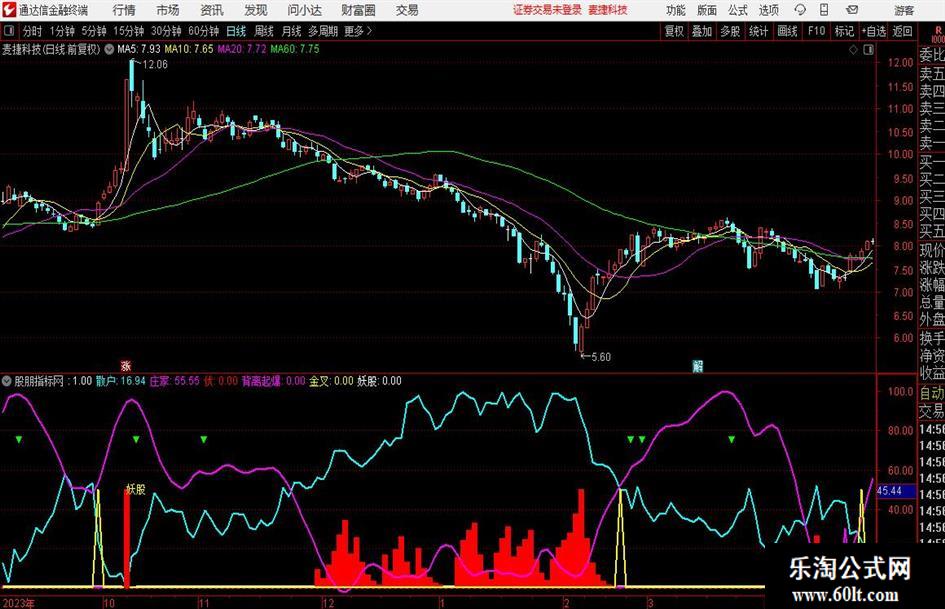Click the 麦捷科技(日线 前复权) chart title
Screen dimensions: 945x609
click(51, 49)
